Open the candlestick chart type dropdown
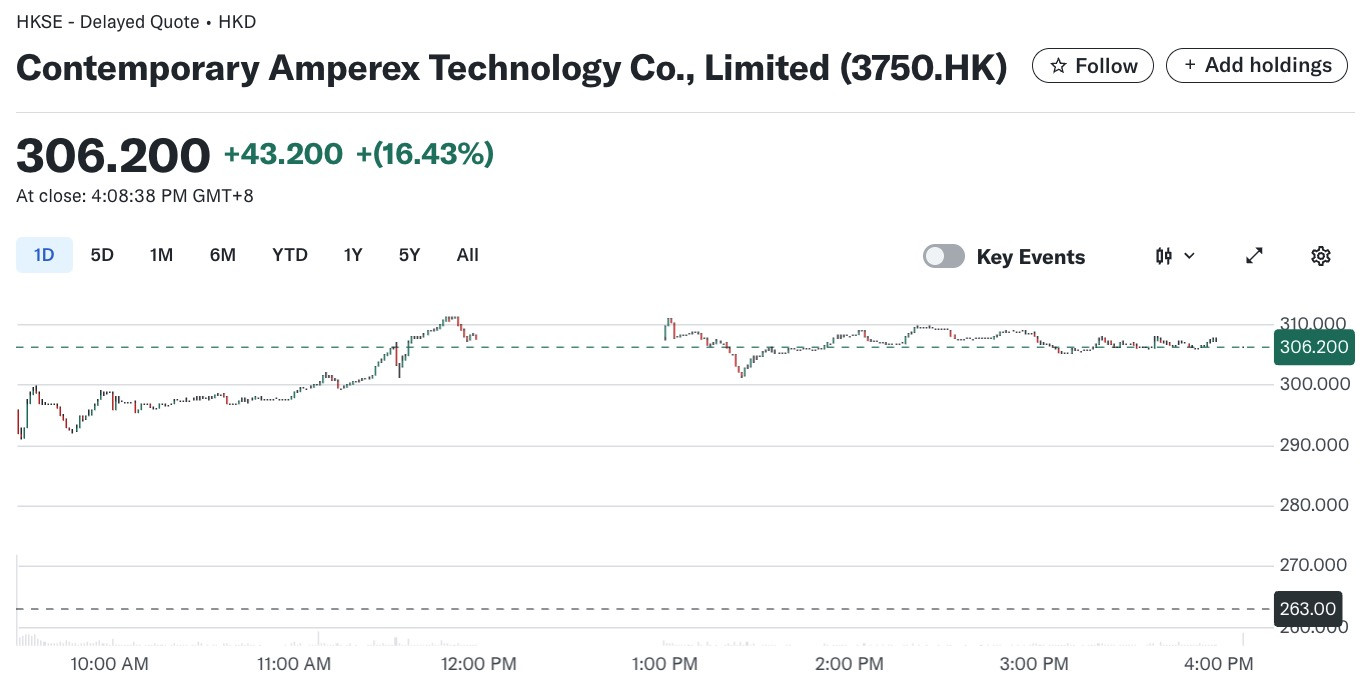 1175,256
